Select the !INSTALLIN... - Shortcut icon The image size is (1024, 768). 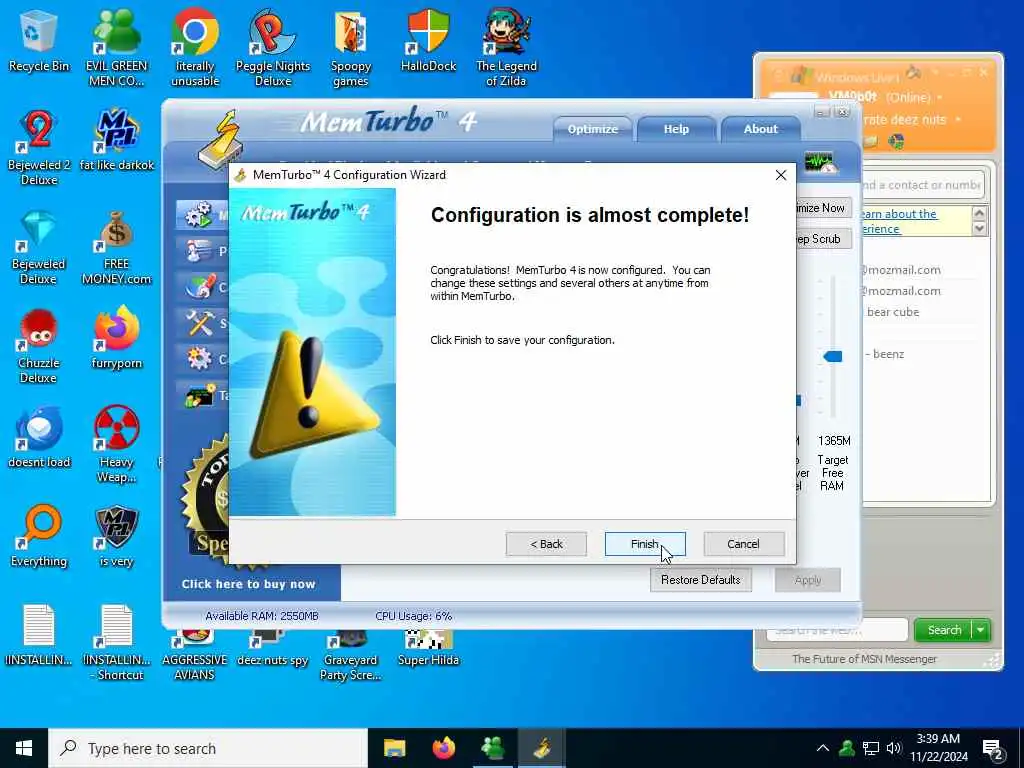pos(116,643)
